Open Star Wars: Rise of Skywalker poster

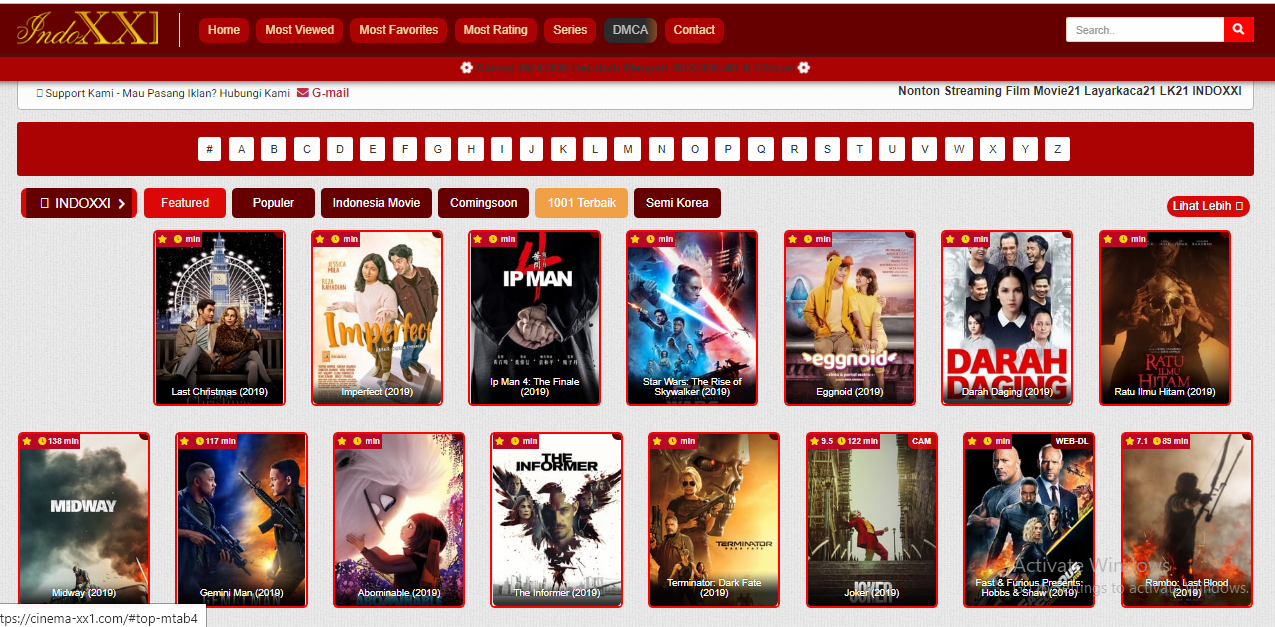[x=692, y=318]
